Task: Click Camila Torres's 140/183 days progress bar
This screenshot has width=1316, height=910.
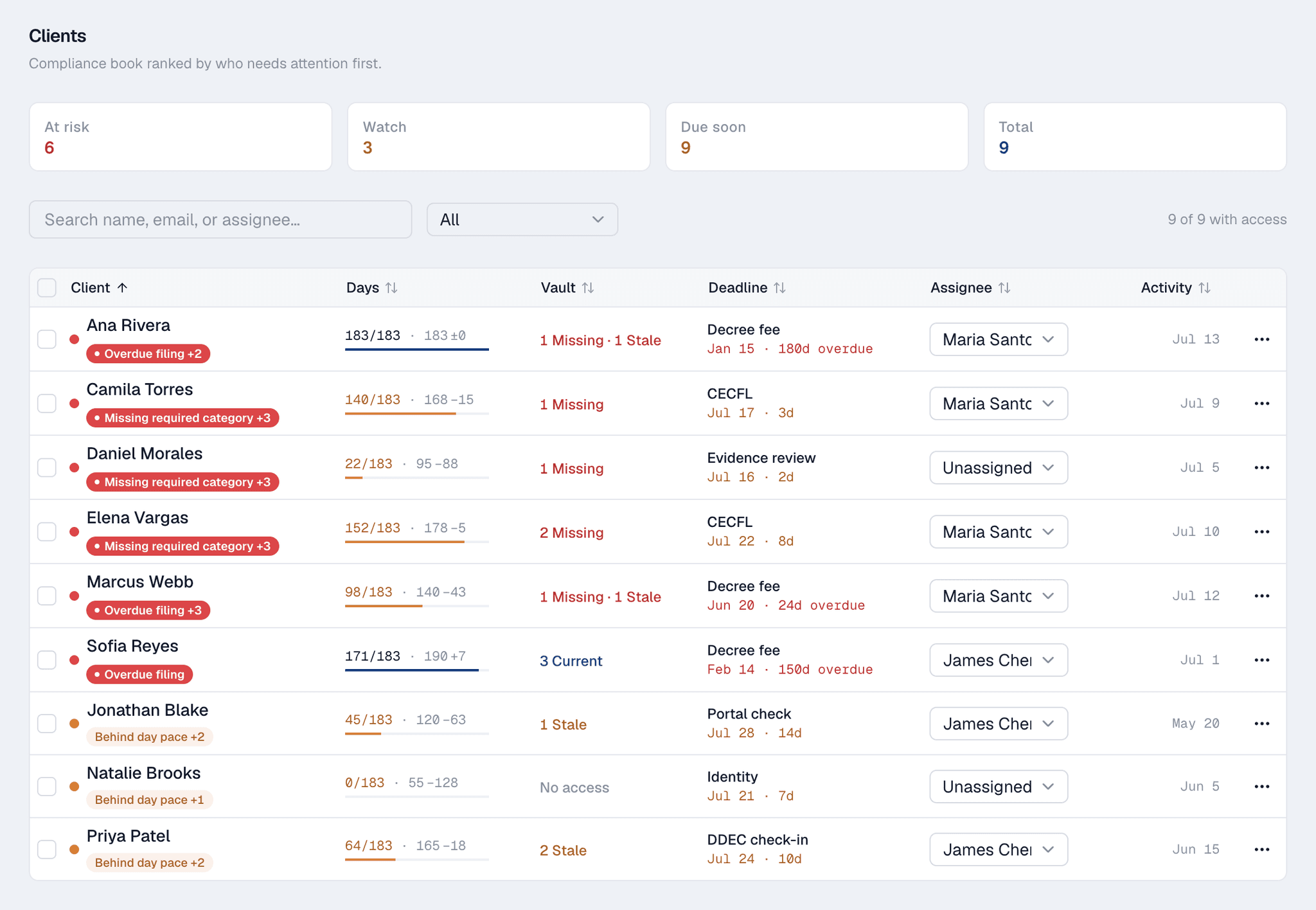Action: pyautogui.click(x=416, y=413)
